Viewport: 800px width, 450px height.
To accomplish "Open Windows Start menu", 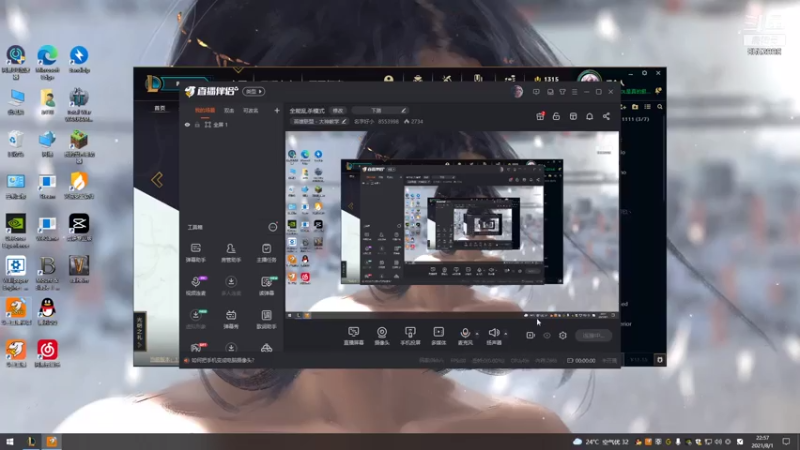I will pyautogui.click(x=10, y=442).
